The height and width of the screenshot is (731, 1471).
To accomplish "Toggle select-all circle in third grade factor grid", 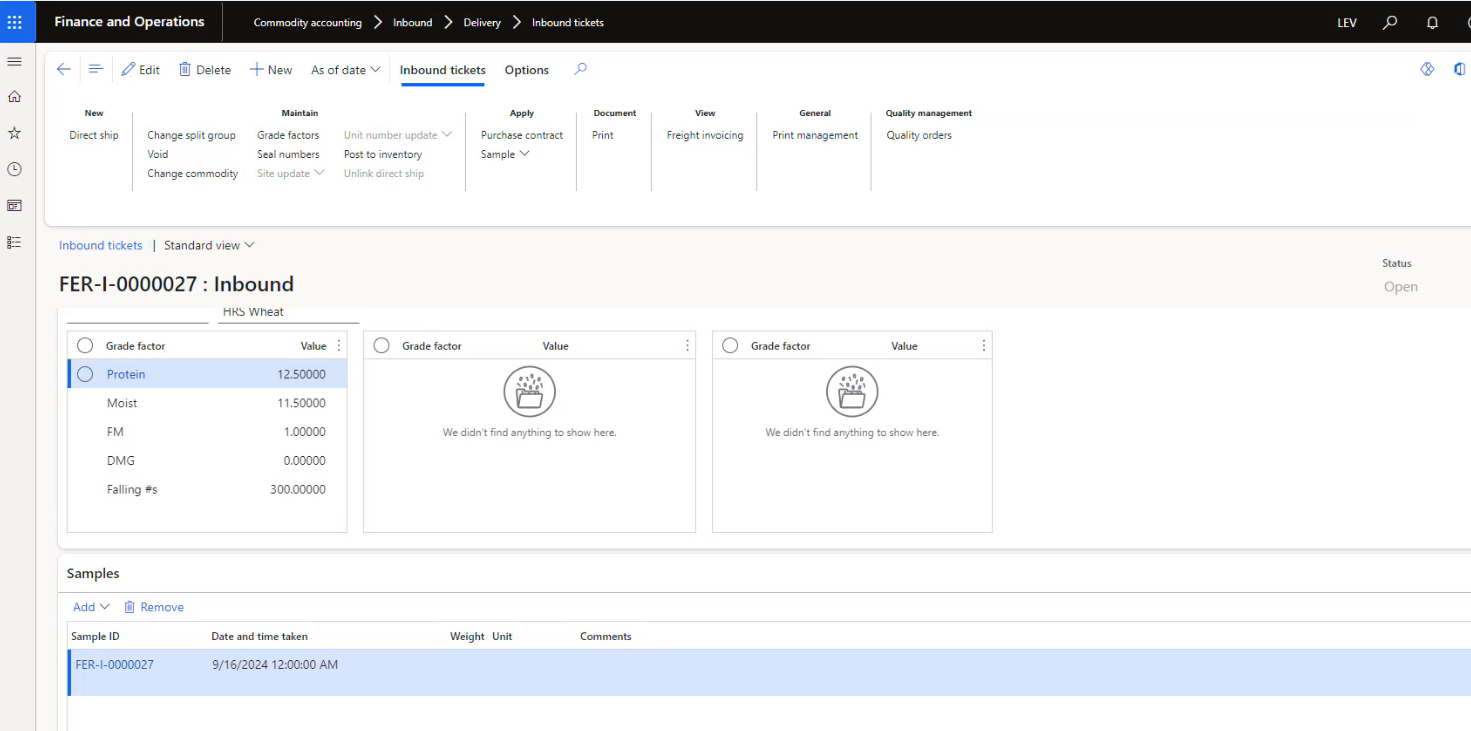I will pyautogui.click(x=730, y=346).
